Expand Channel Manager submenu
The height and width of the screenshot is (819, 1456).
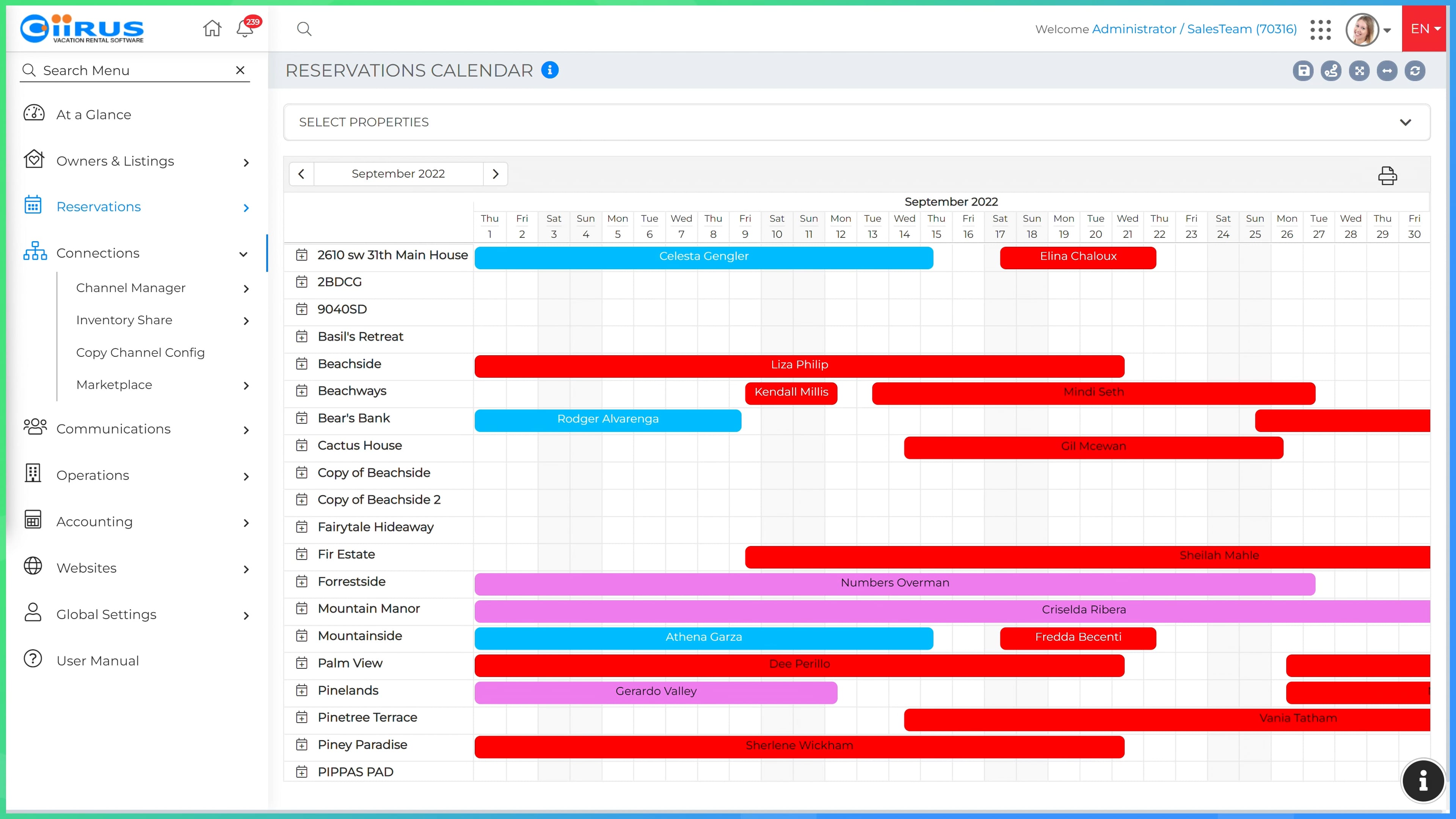163,288
